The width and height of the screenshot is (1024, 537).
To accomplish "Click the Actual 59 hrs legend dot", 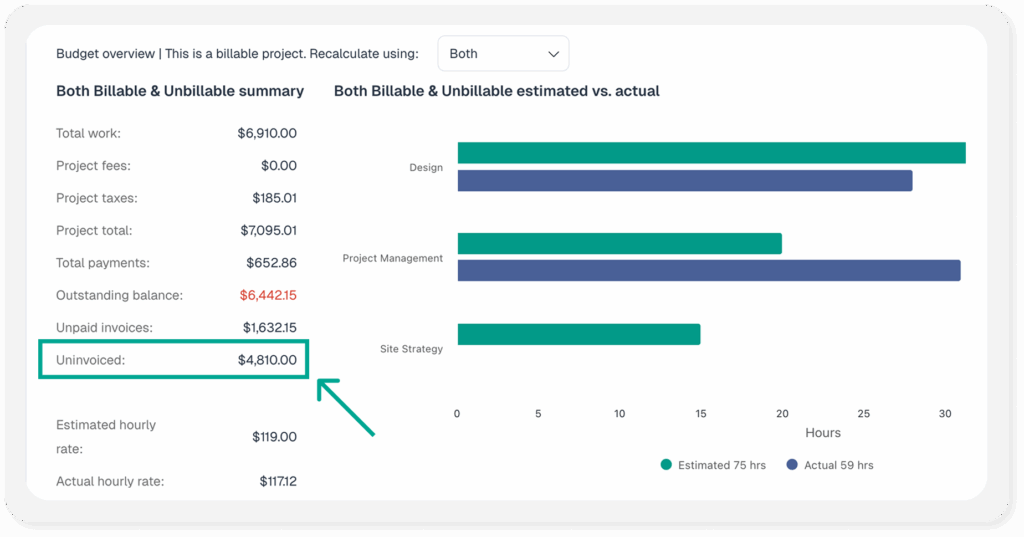I will [x=792, y=465].
